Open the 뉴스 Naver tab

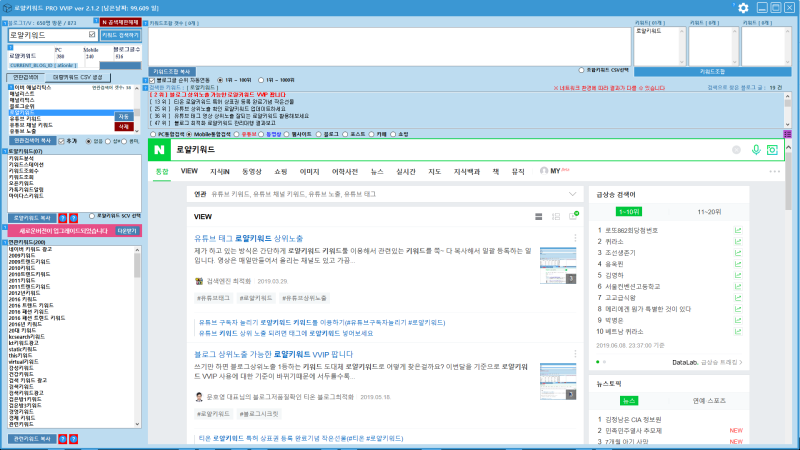pos(377,172)
